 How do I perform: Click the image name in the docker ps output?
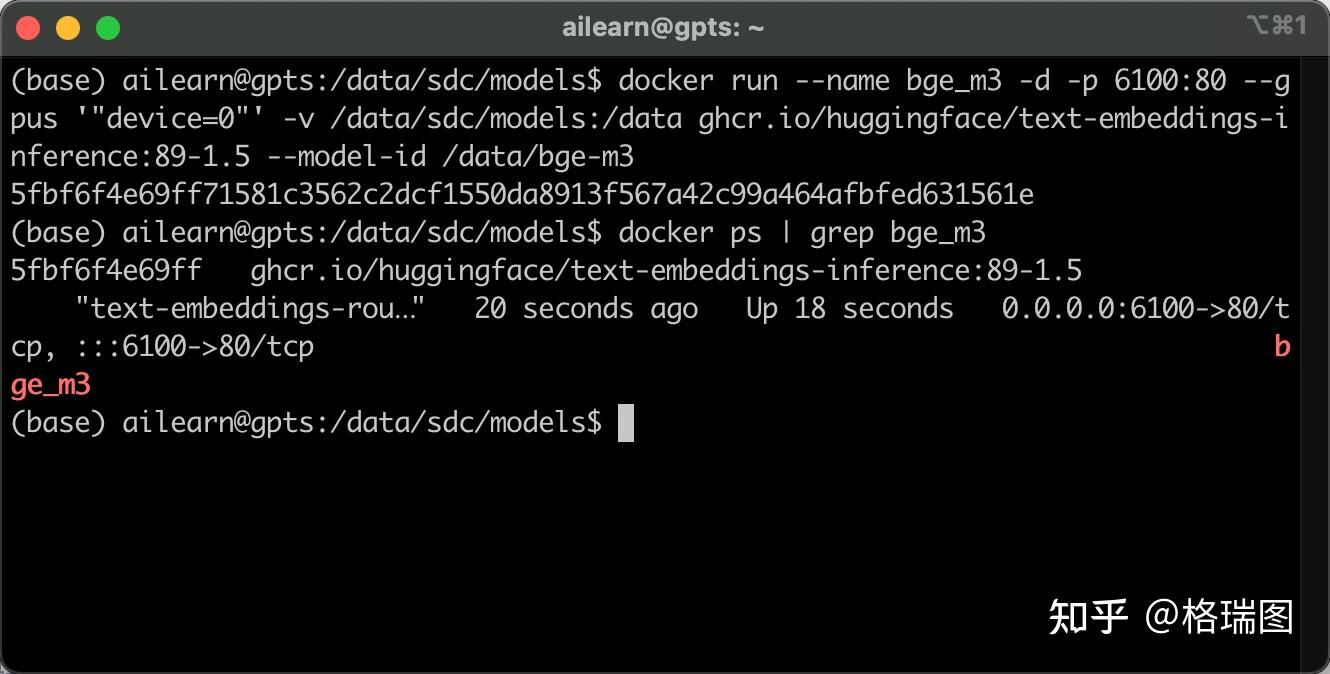(x=666, y=271)
